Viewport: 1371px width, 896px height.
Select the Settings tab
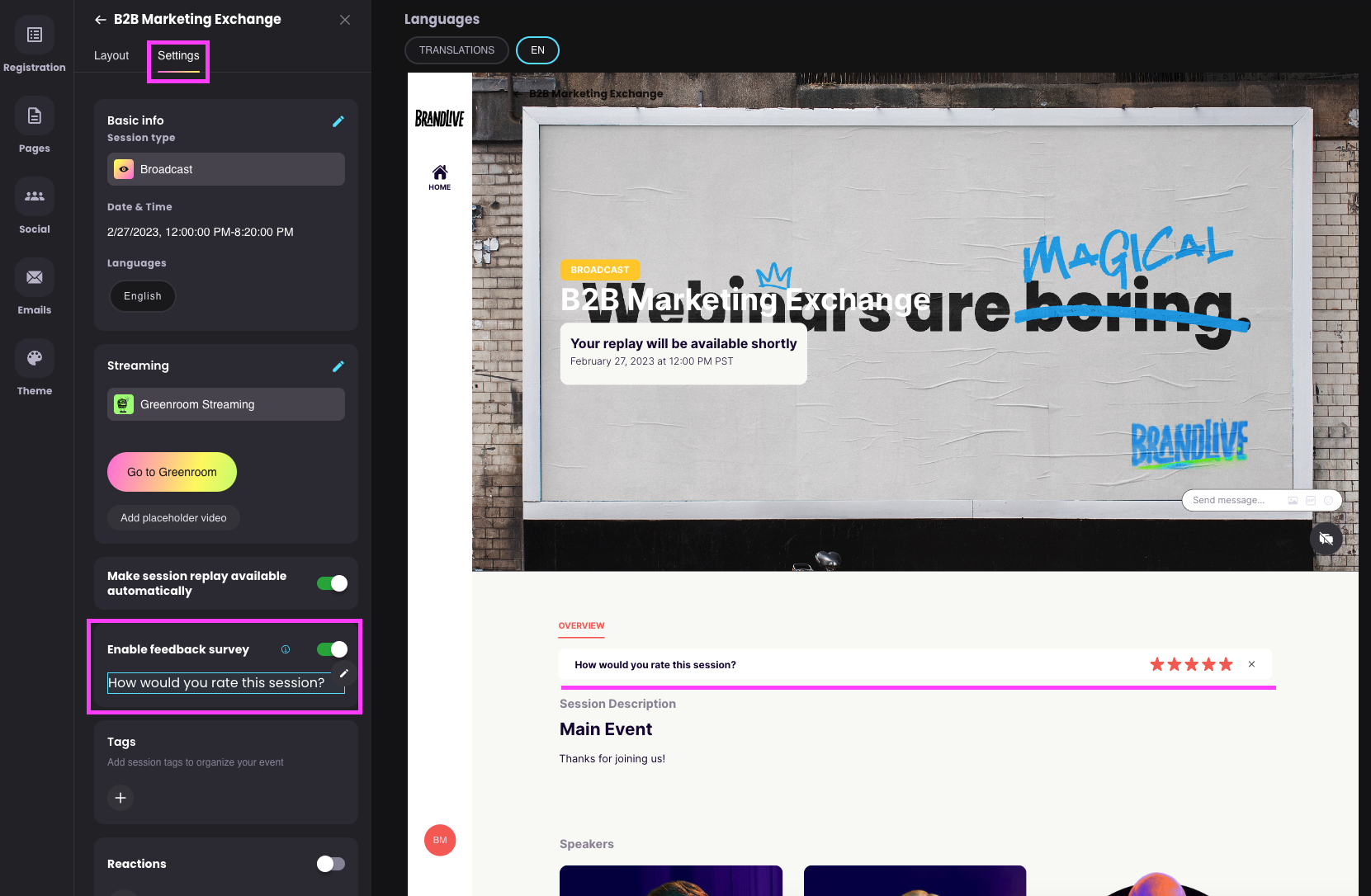pos(178,55)
